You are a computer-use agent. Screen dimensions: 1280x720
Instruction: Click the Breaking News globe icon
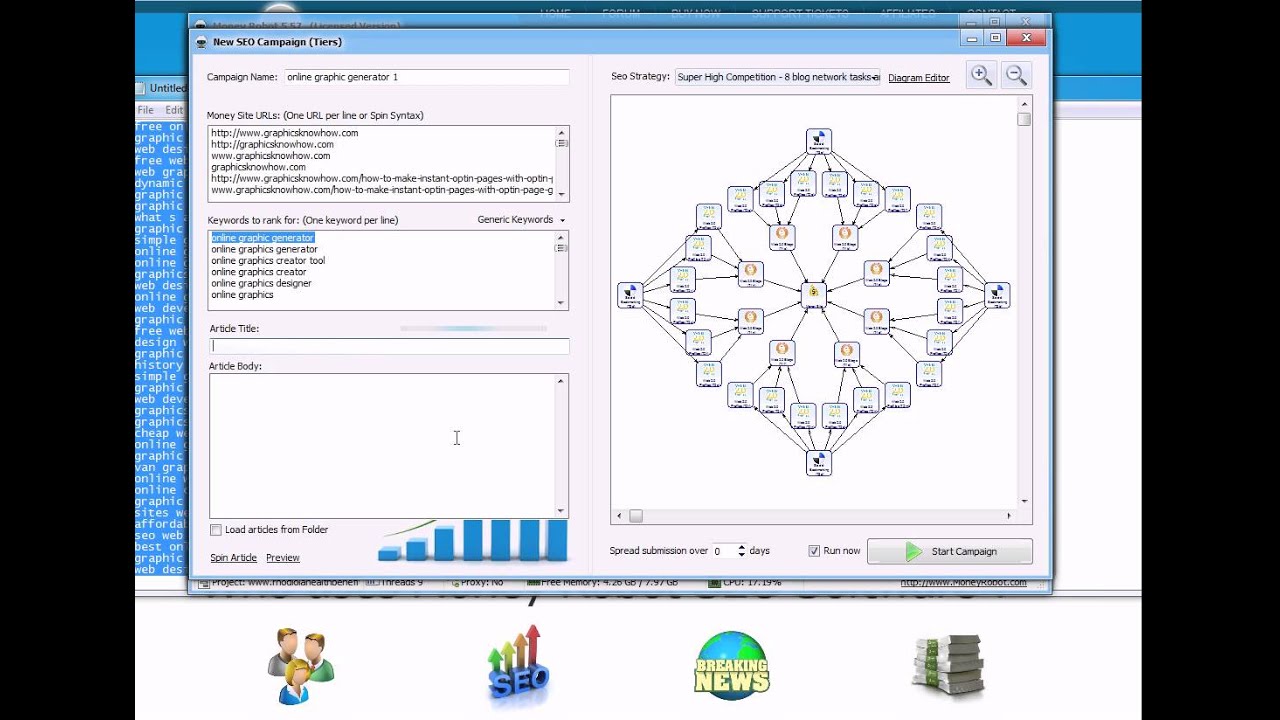coord(732,664)
